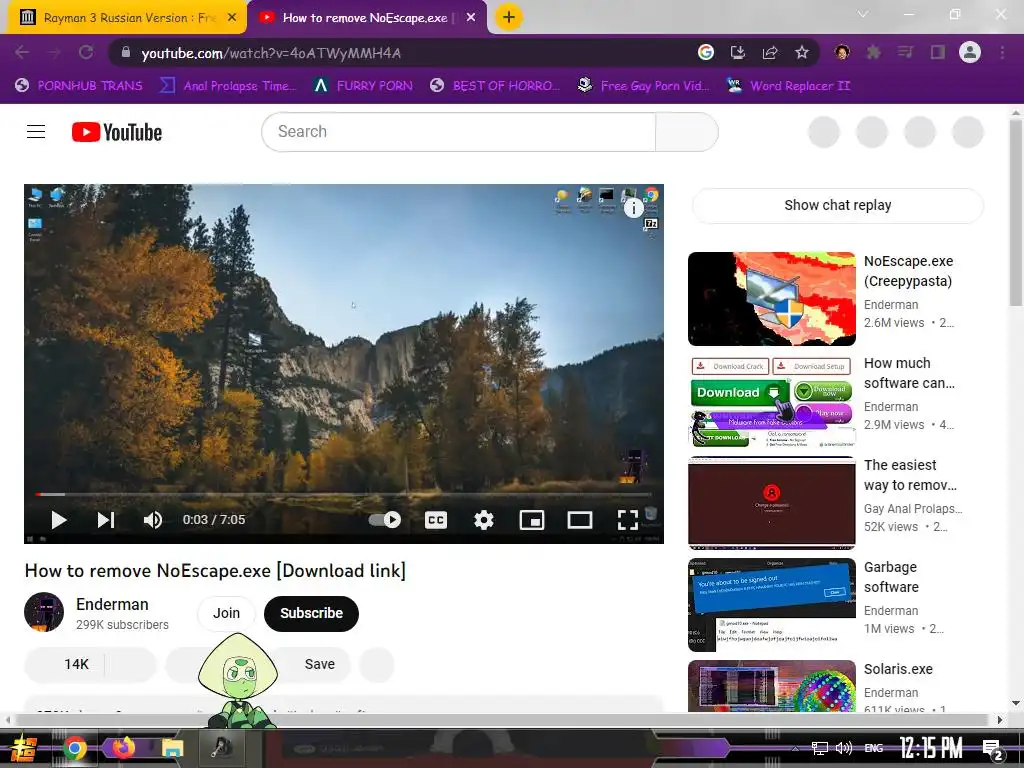Enable miniplayer mode

532,520
